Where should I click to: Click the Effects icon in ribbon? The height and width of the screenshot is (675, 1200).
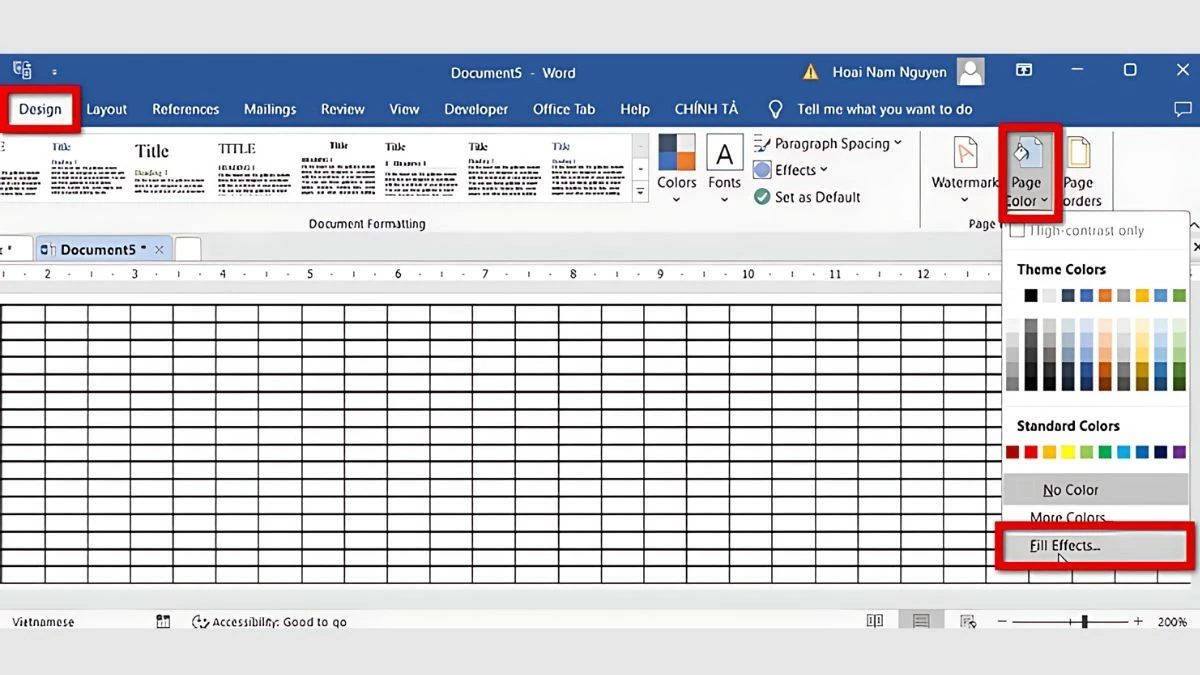coord(762,170)
